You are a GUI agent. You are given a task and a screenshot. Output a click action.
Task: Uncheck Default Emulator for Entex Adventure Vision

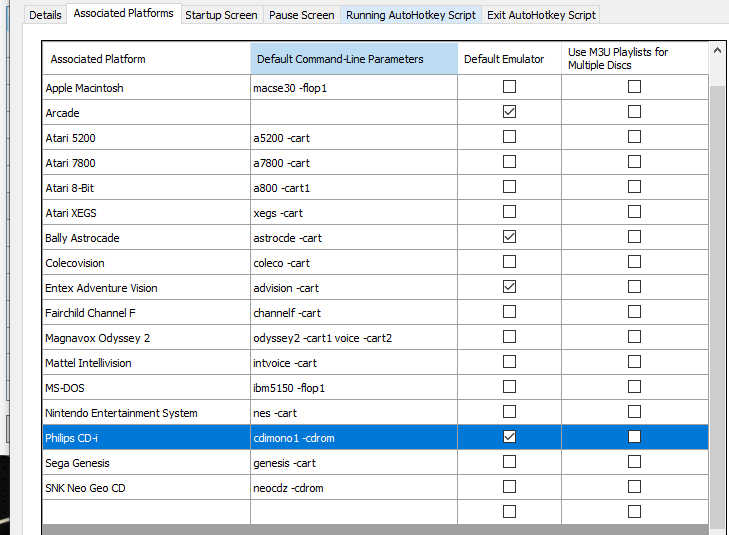(510, 287)
